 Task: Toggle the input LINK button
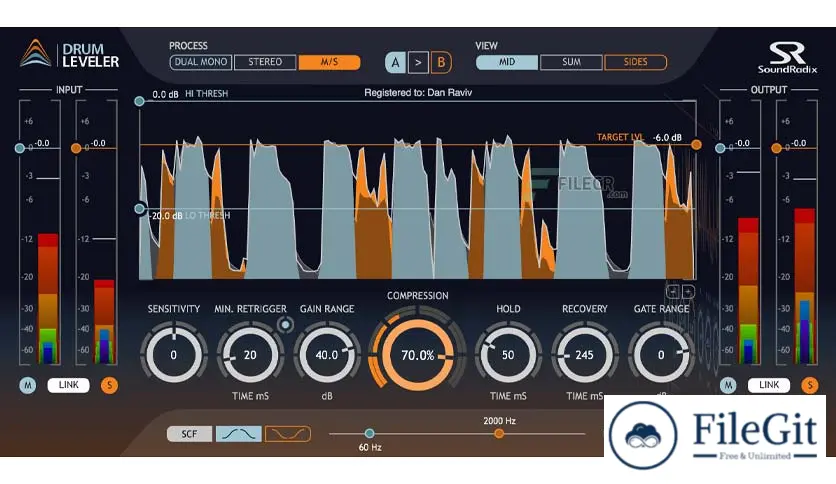click(68, 385)
